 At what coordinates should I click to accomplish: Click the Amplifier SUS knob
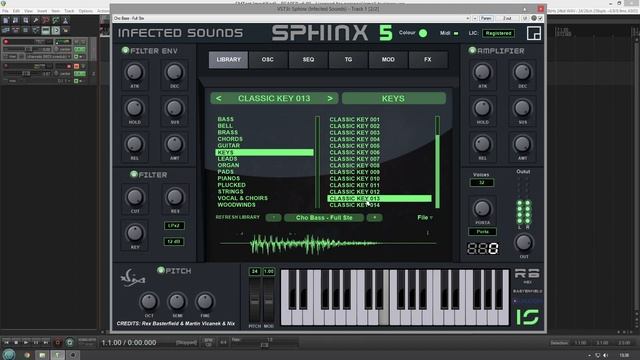[522, 108]
